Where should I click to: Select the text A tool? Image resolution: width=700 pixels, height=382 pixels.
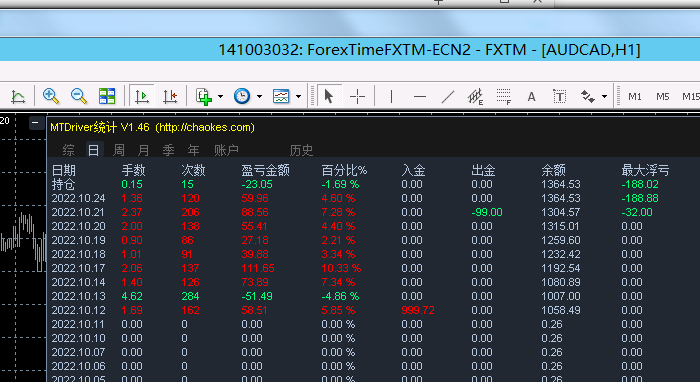click(531, 96)
